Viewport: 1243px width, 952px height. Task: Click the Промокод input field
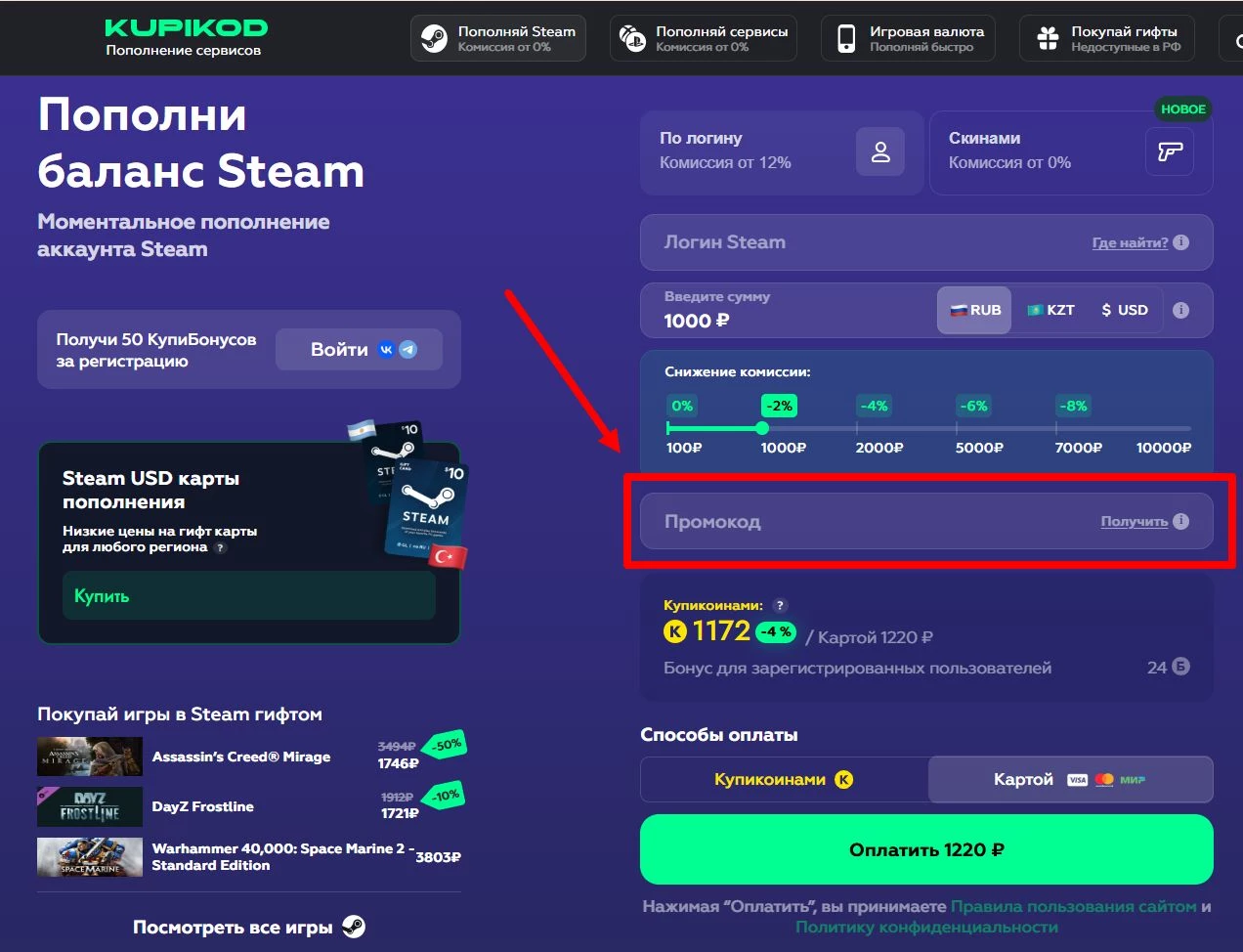[831, 521]
